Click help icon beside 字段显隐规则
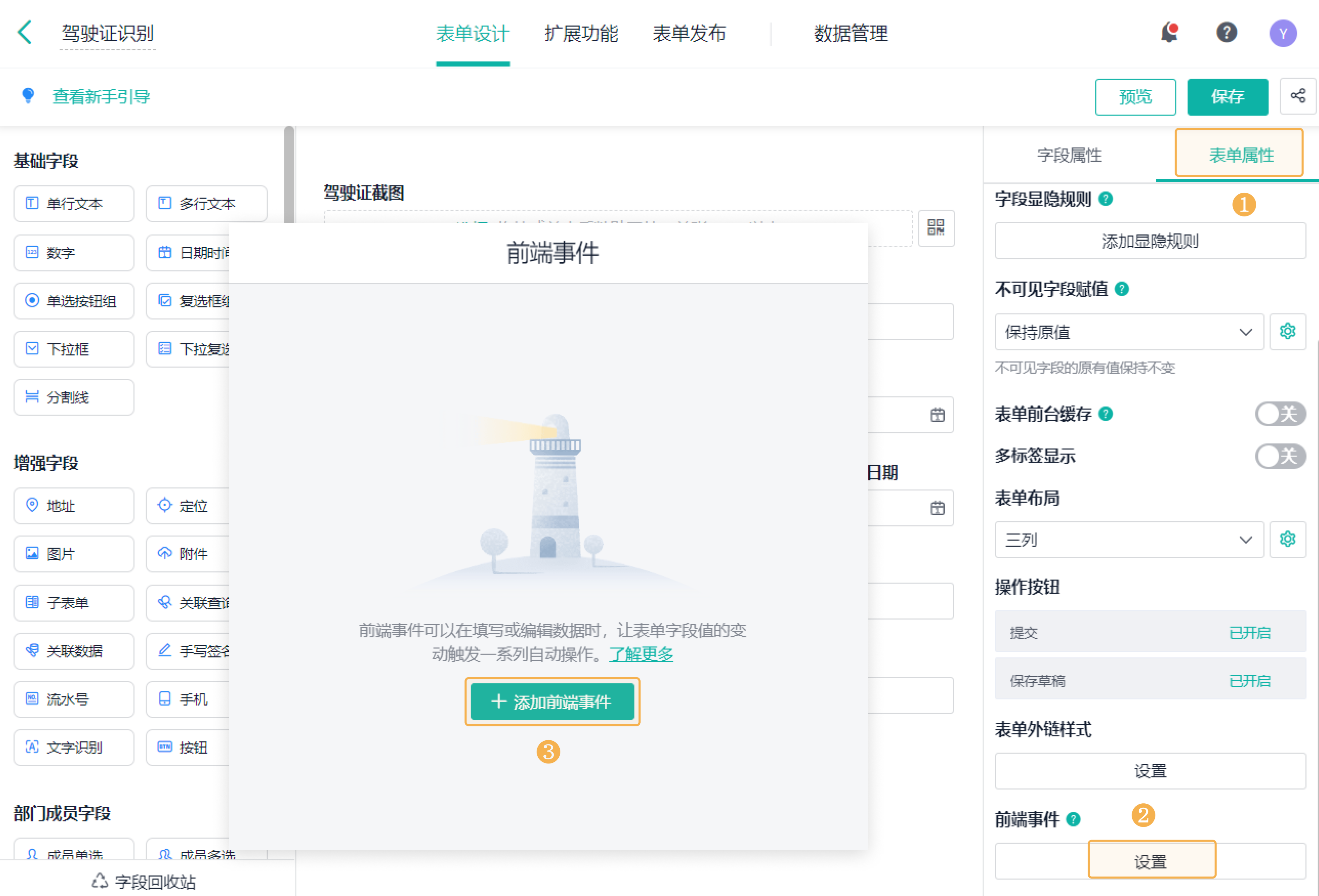This screenshot has width=1319, height=896. click(x=1105, y=199)
